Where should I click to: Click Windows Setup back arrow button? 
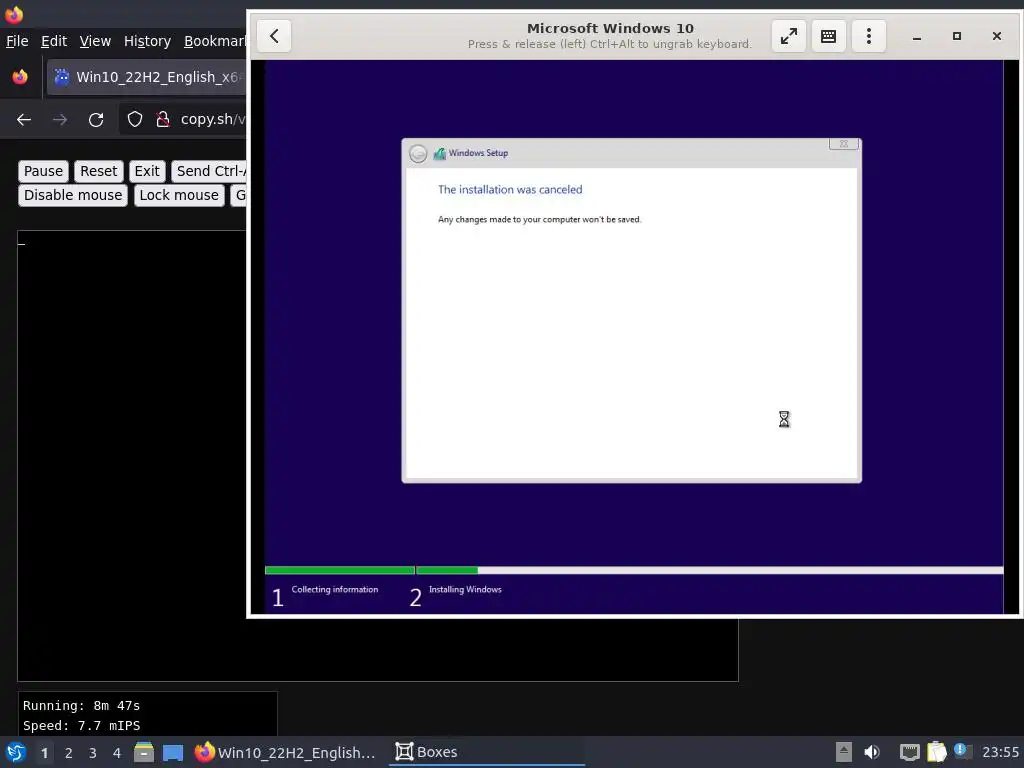[418, 153]
